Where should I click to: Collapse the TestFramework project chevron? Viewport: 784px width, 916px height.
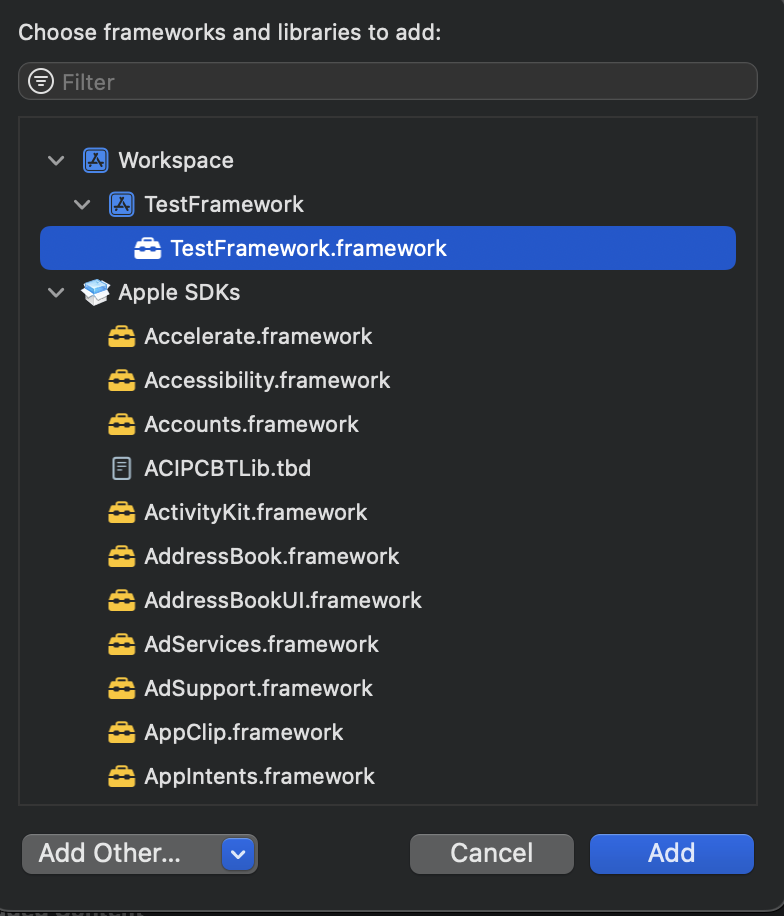(82, 204)
